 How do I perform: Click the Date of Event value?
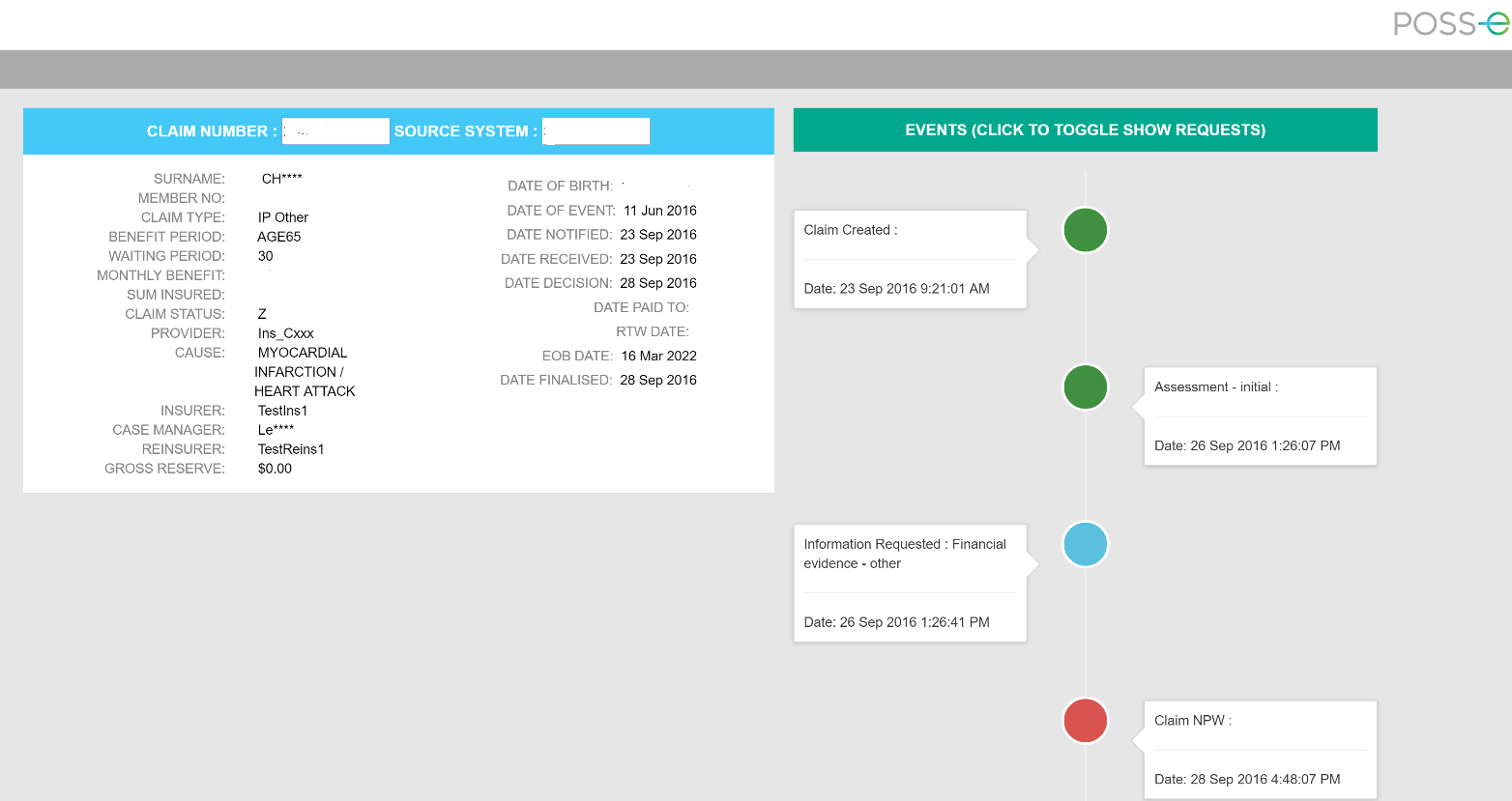pos(659,211)
